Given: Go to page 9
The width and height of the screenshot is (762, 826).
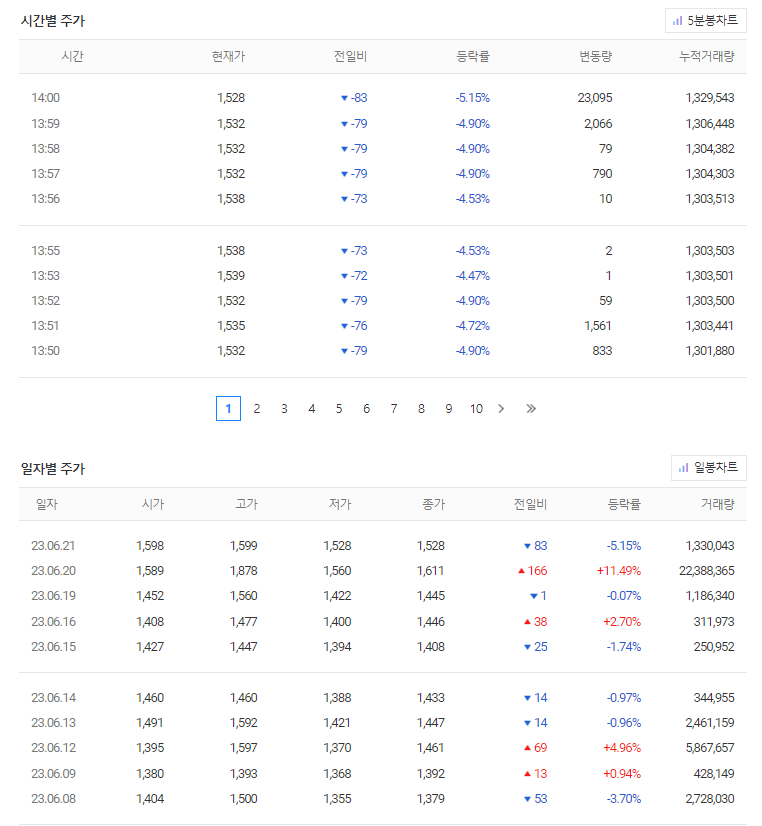Looking at the screenshot, I should (x=449, y=409).
